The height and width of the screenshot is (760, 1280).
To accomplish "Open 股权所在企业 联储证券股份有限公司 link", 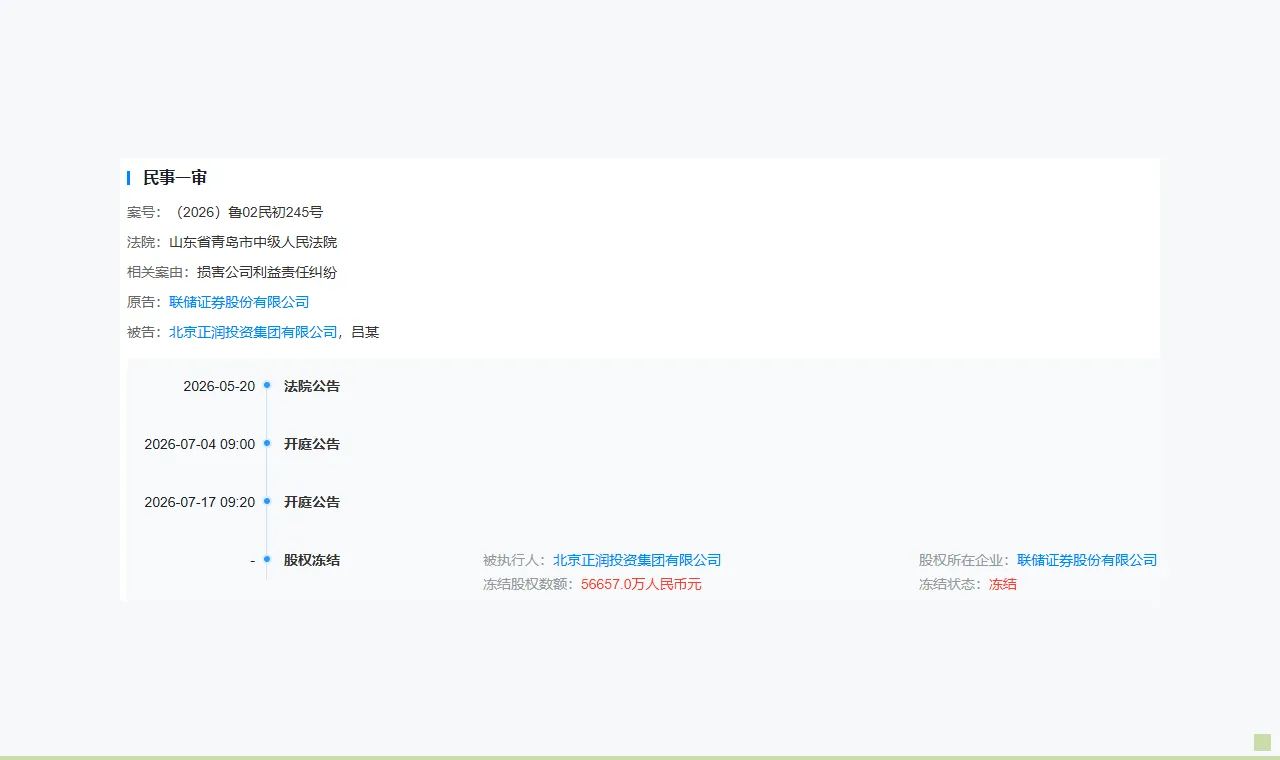I will [1087, 560].
